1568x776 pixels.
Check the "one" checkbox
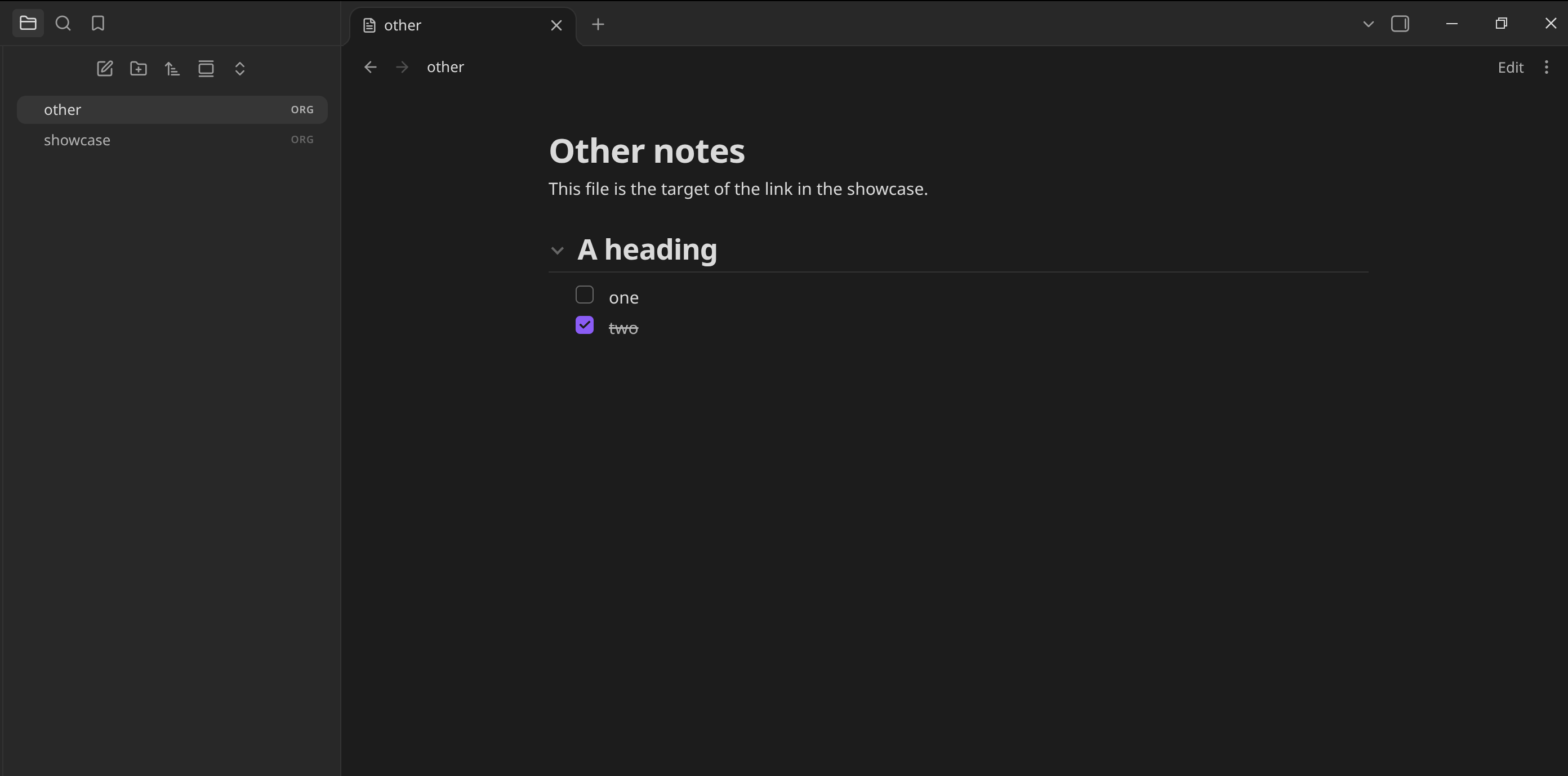pos(585,295)
